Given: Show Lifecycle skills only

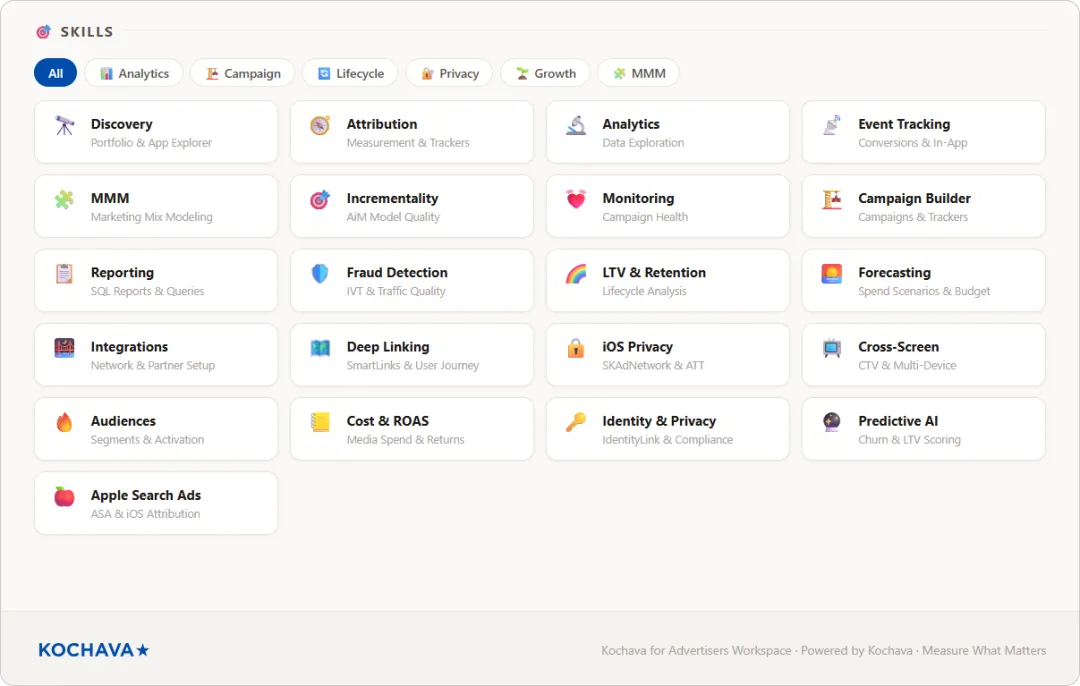Looking at the screenshot, I should pos(350,73).
